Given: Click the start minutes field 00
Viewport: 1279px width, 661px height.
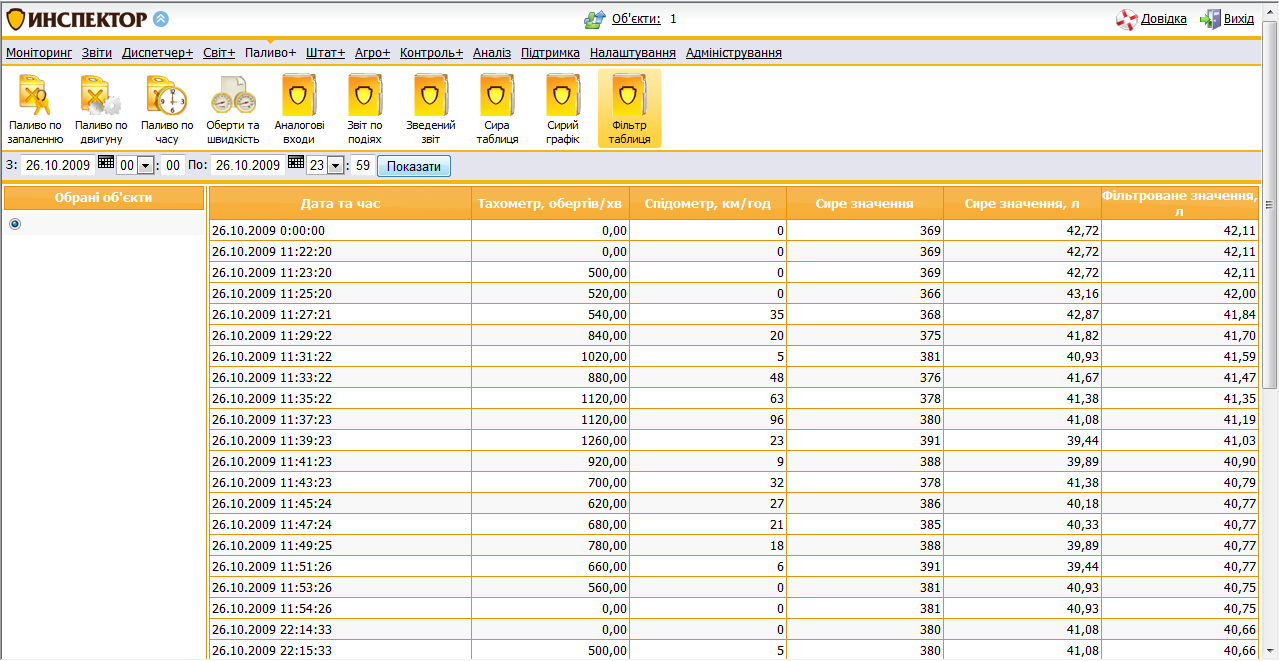Looking at the screenshot, I should [173, 166].
